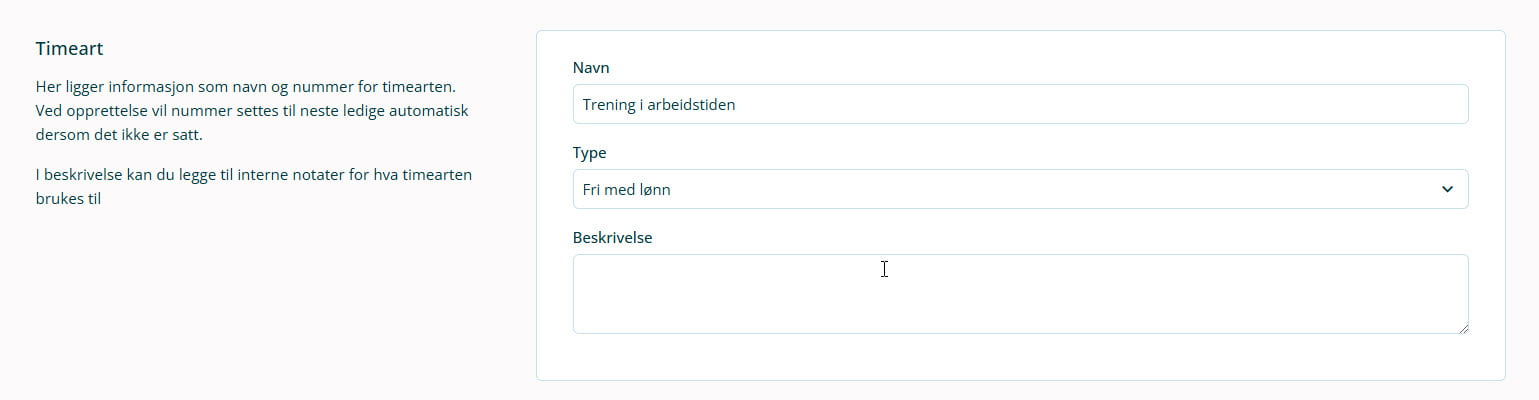The image size is (1539, 400).
Task: Click the Beskrivelse field label
Action: (x=612, y=238)
